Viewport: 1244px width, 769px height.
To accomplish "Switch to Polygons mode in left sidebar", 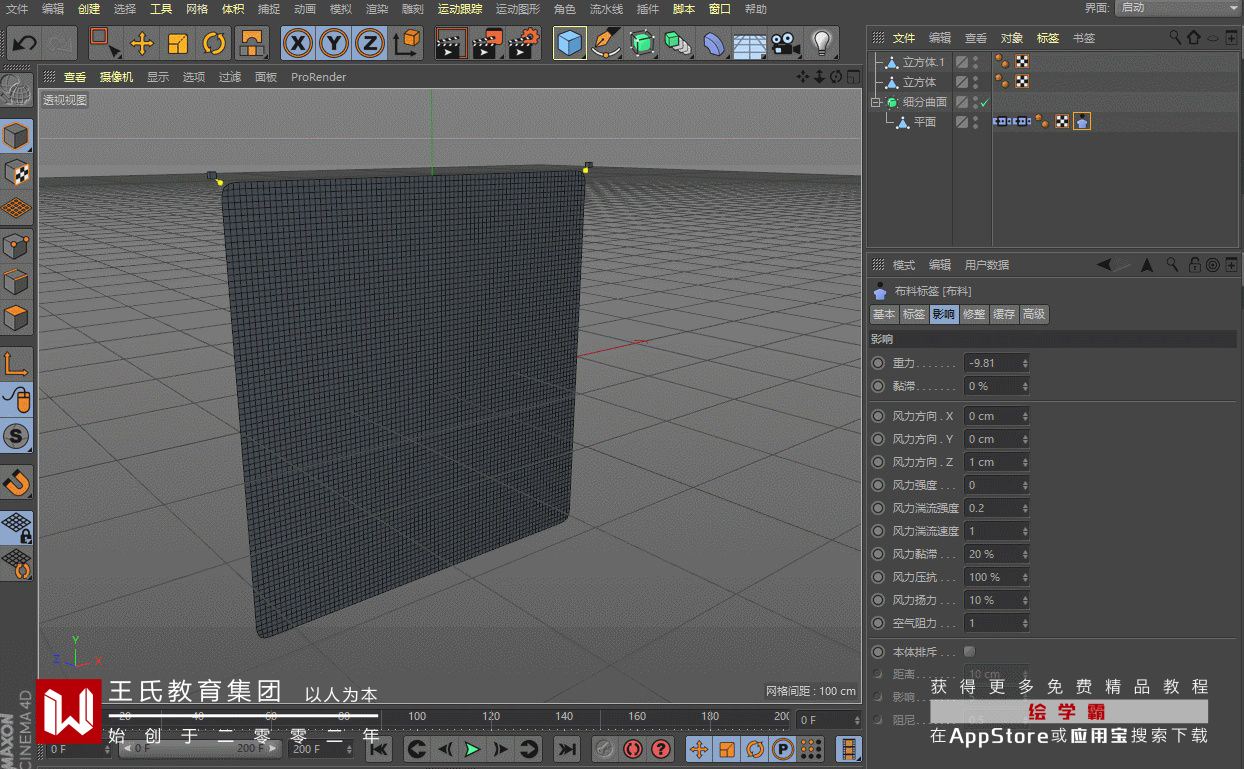I will click(x=16, y=320).
